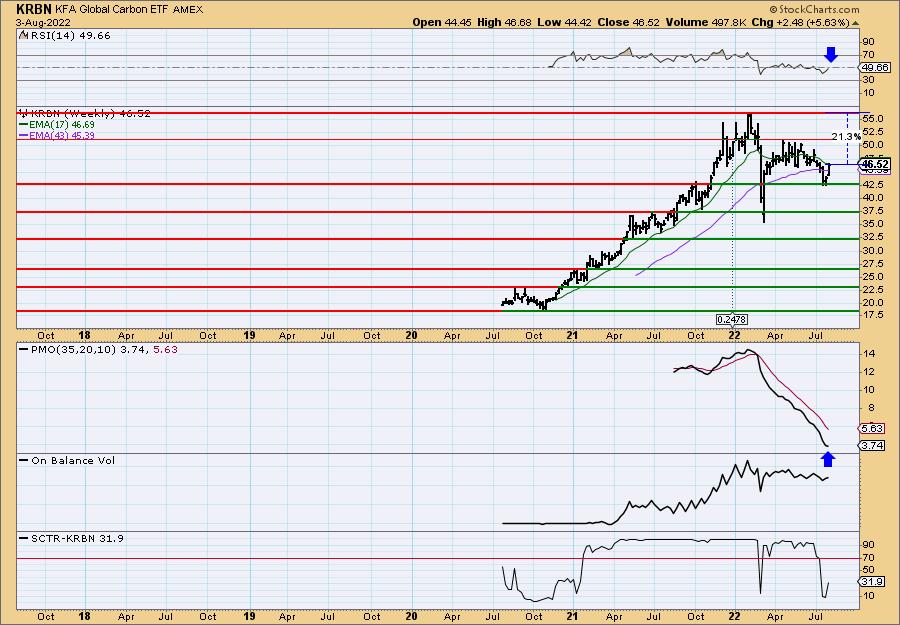This screenshot has width=900, height=625.
Task: Open the StockCharts.com copyright link
Action: tap(814, 9)
